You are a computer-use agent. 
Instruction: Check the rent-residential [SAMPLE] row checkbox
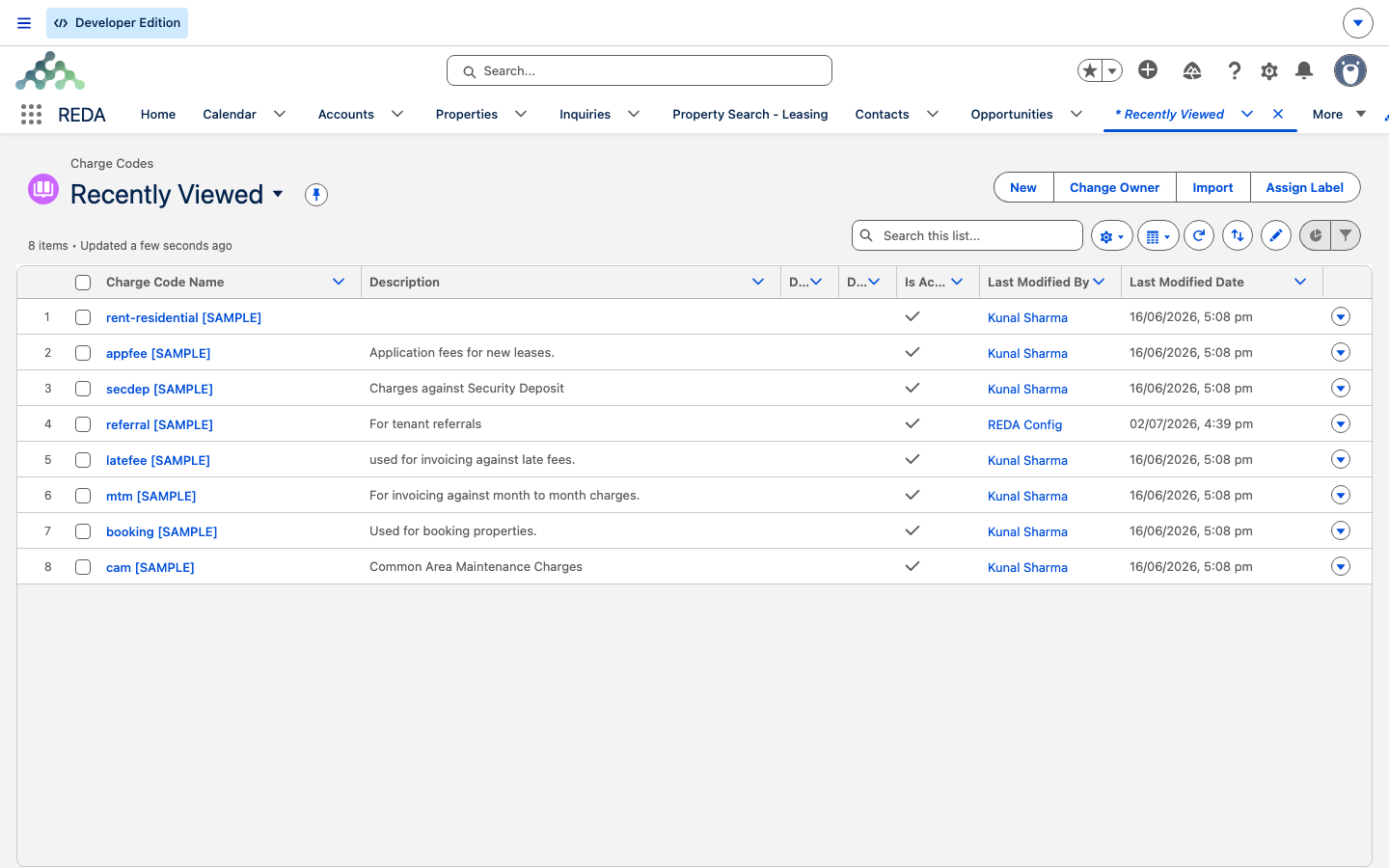coord(83,317)
